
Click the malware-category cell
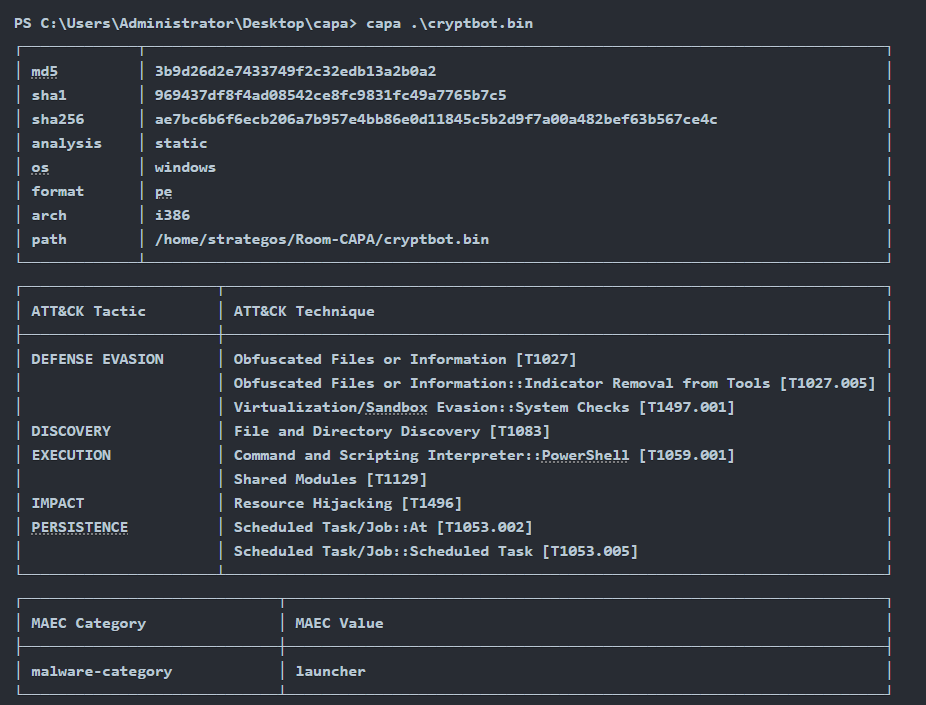102,671
